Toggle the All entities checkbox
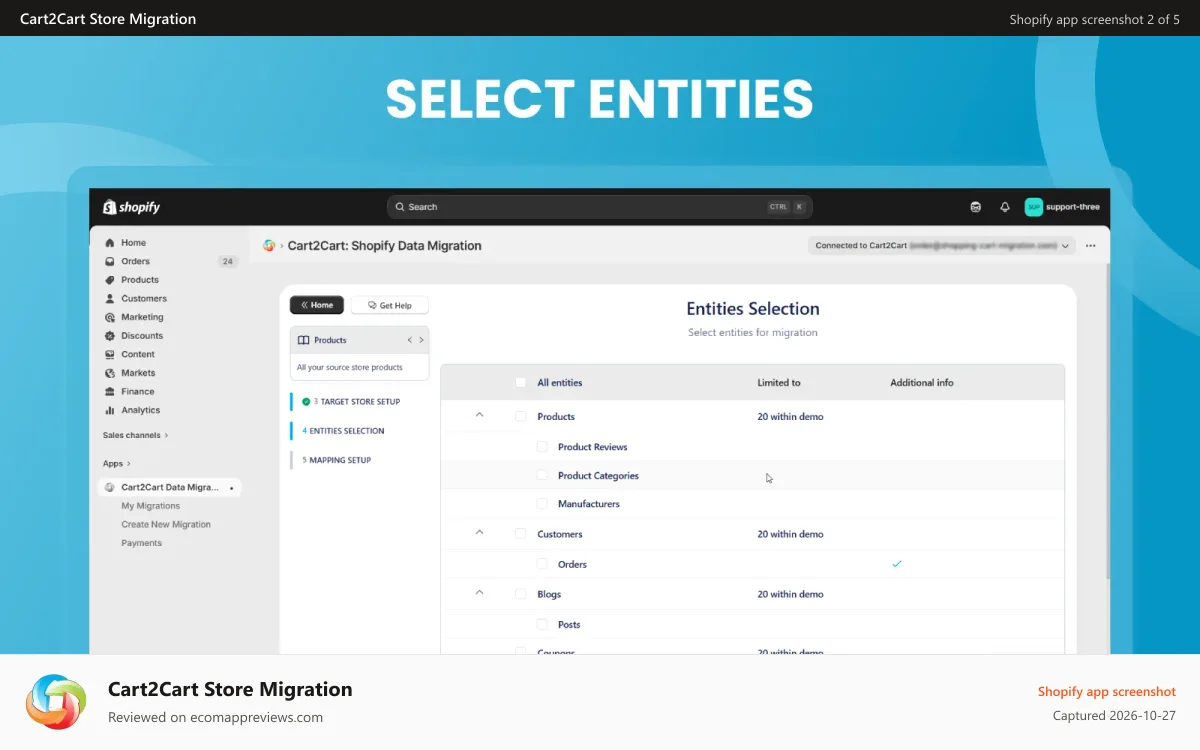The width and height of the screenshot is (1200, 750). pyautogui.click(x=520, y=382)
